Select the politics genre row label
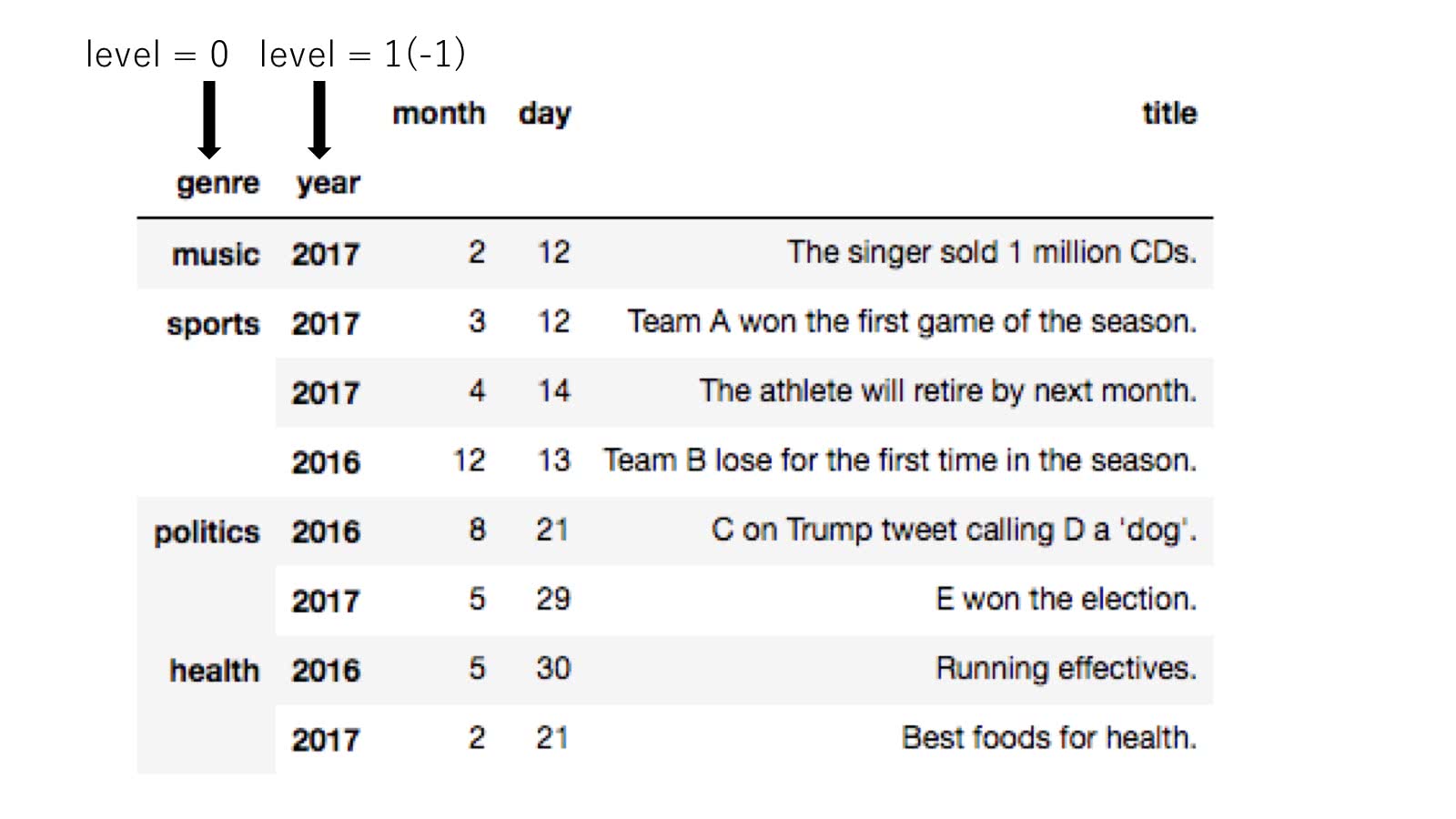 [207, 531]
